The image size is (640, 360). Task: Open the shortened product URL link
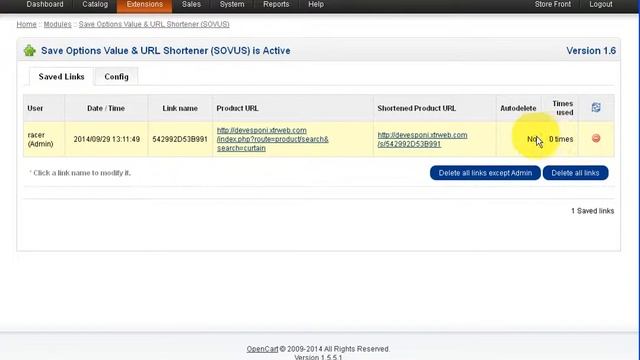pyautogui.click(x=422, y=139)
